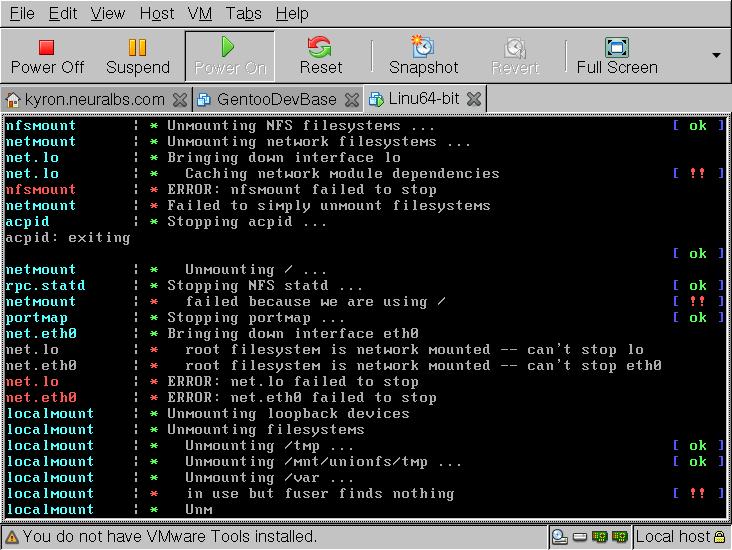Enter Full Screen mode
The height and width of the screenshot is (550, 732).
coord(617,56)
